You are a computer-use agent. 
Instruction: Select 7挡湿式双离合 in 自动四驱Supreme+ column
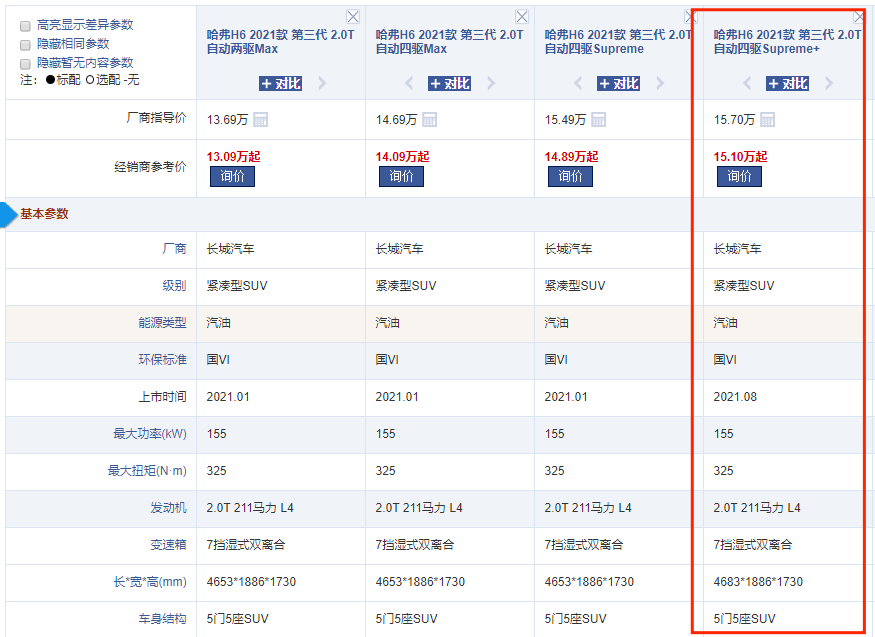click(753, 544)
